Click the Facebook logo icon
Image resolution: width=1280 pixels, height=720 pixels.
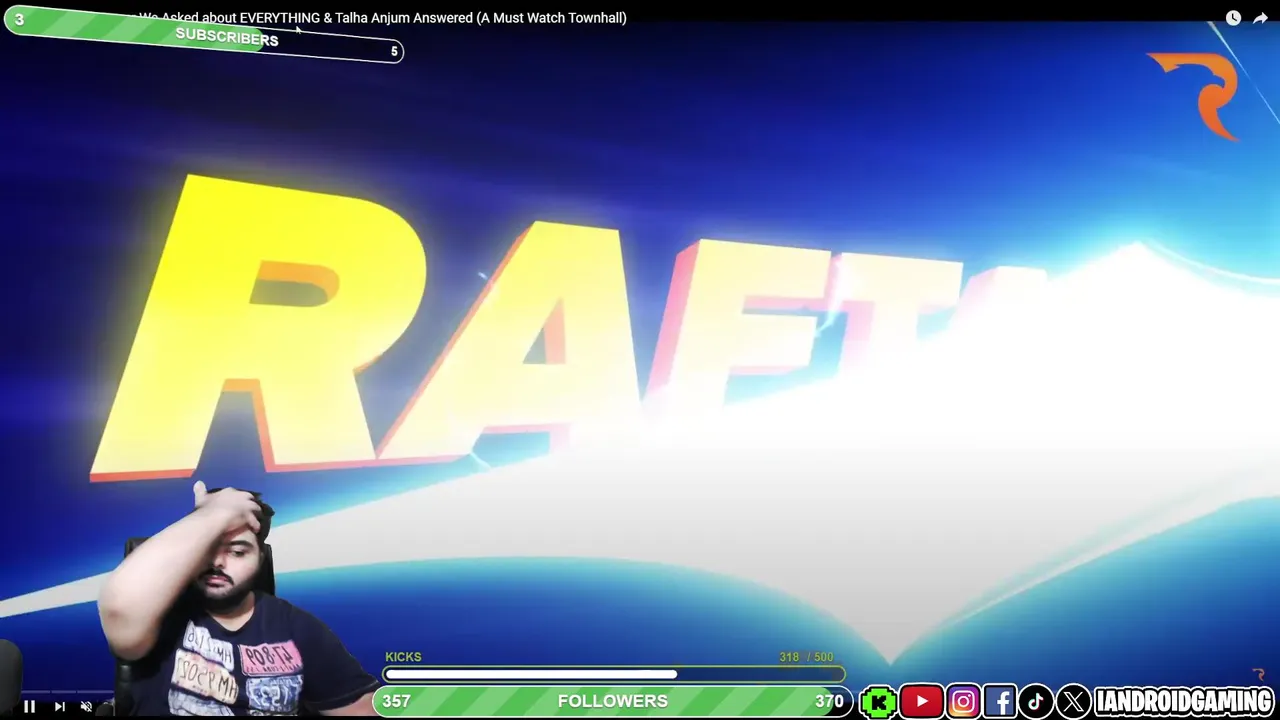1000,702
